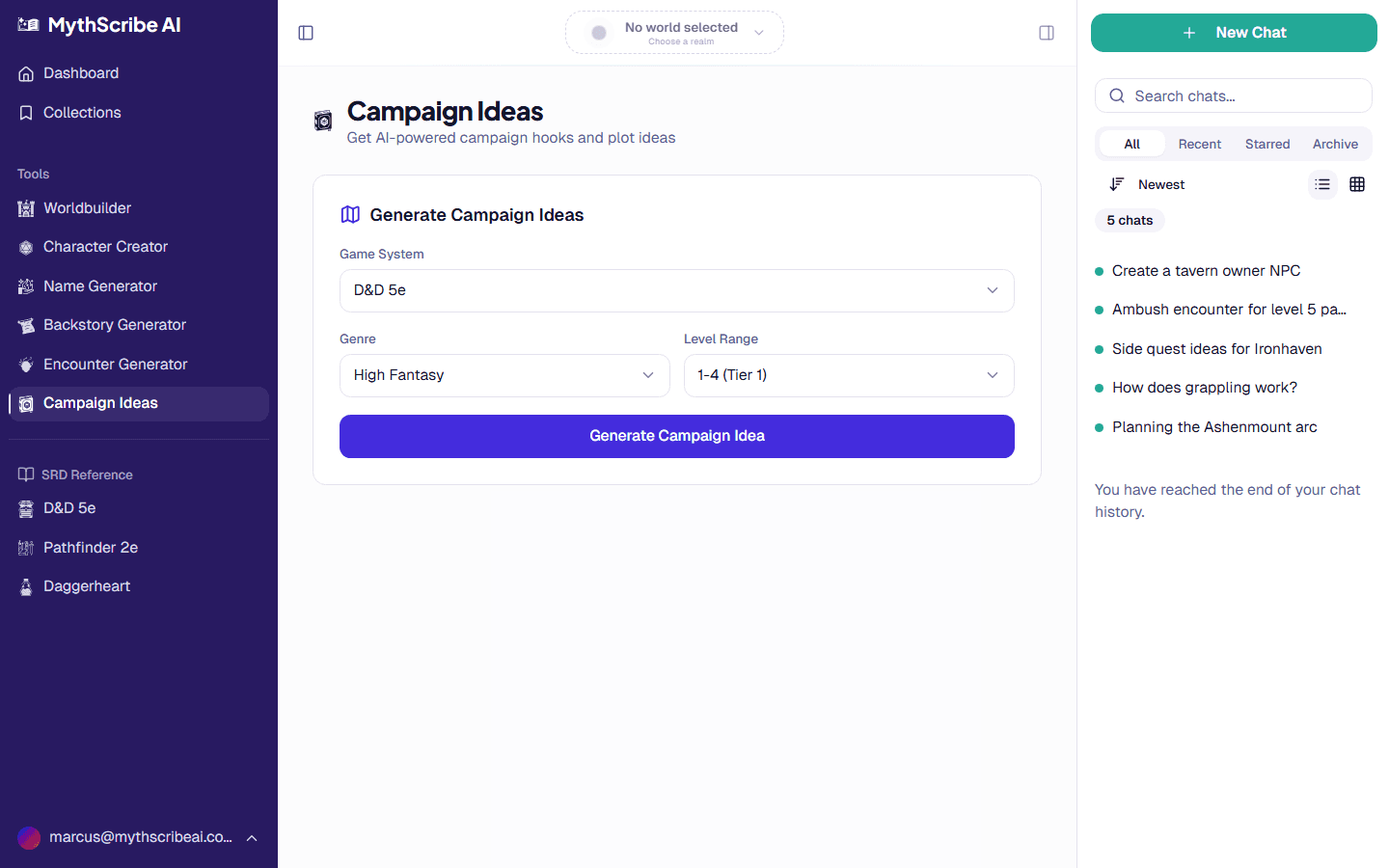Open the Encounter Generator
This screenshot has width=1389, height=868.
pyautogui.click(x=116, y=364)
